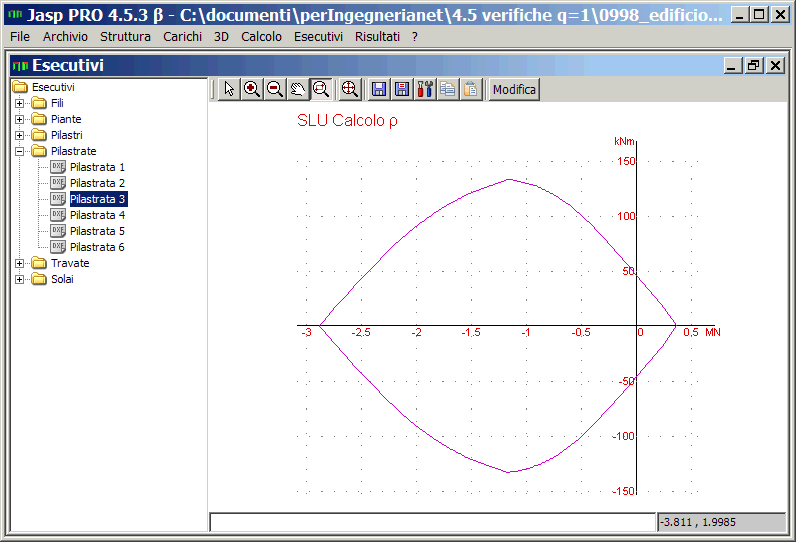Click the paste clipboard toolbar icon
The height and width of the screenshot is (542, 796).
(x=471, y=89)
